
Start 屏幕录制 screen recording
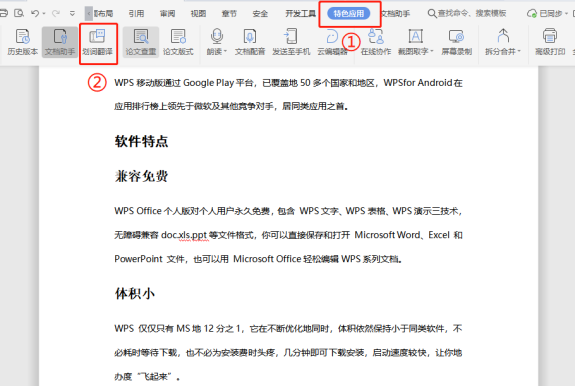point(456,42)
